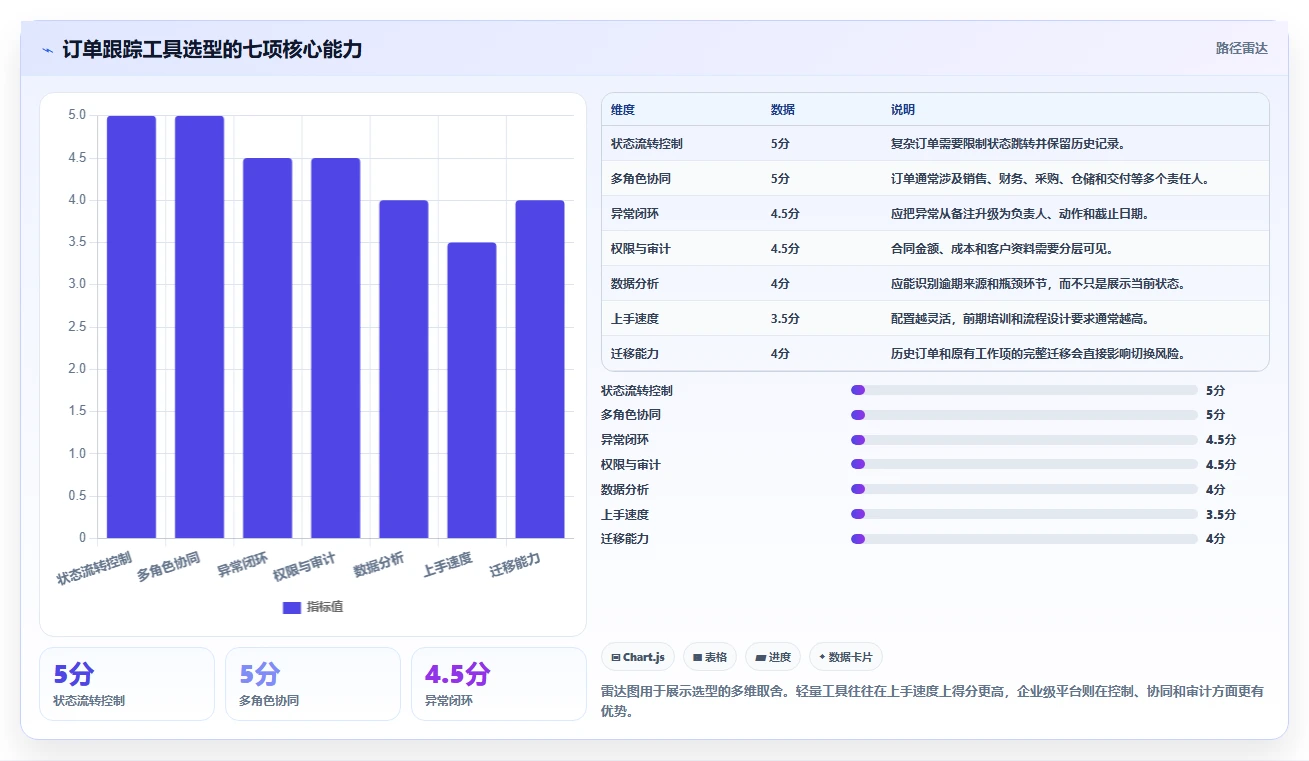The width and height of the screenshot is (1309, 761).
Task: Select the 数据分析 table cell
Action: [x=635, y=284]
